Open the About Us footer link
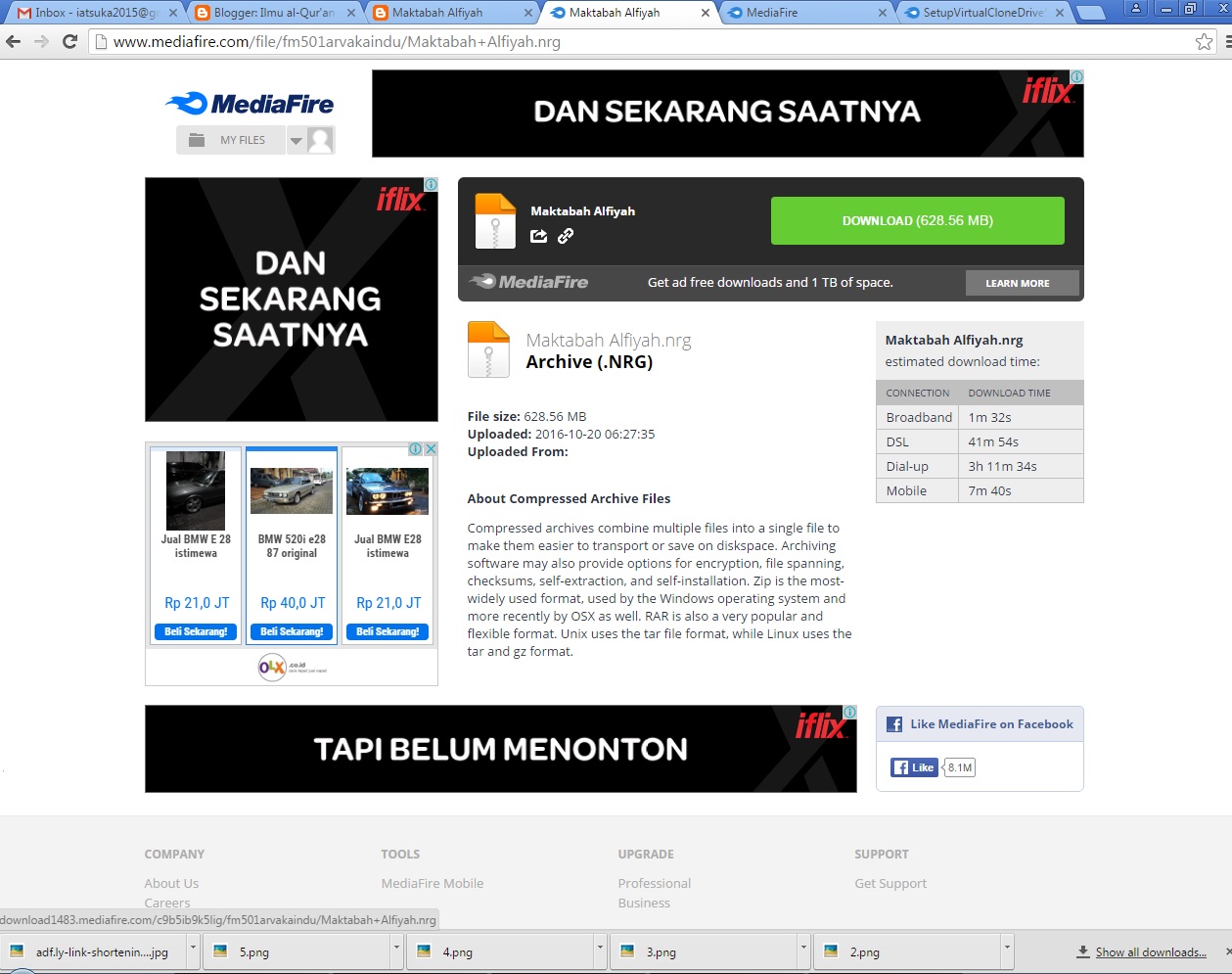The width and height of the screenshot is (1232, 974). (x=171, y=883)
